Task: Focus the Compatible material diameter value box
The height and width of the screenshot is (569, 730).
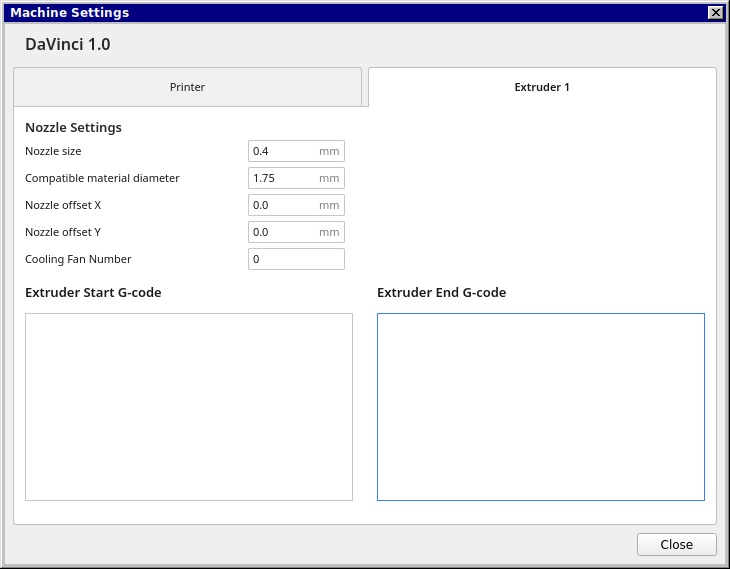Action: tap(284, 178)
